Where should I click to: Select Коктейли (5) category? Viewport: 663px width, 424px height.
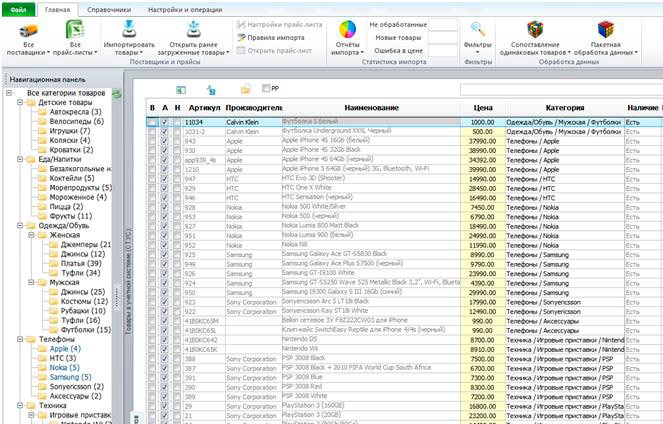pyautogui.click(x=72, y=178)
